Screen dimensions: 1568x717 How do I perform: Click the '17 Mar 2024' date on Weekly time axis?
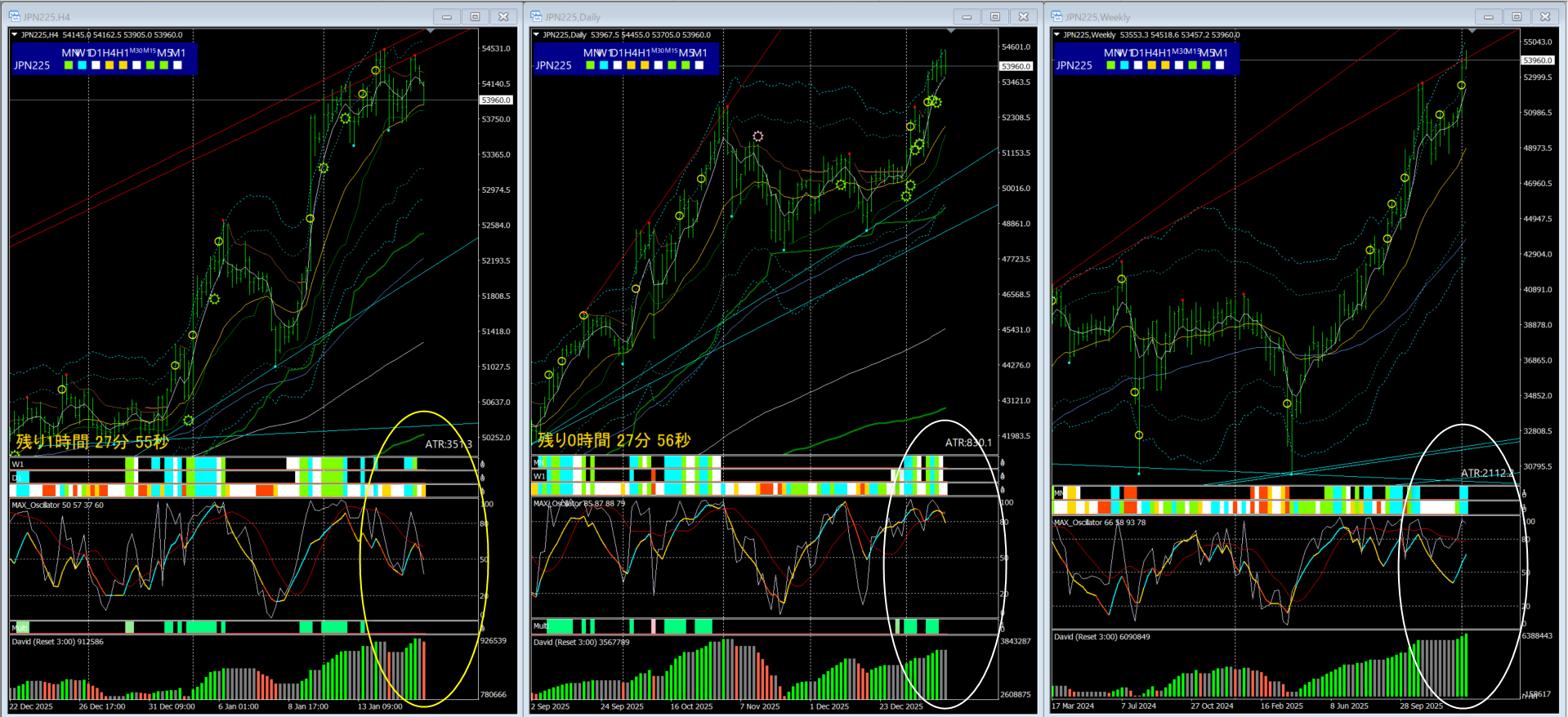pyautogui.click(x=1073, y=706)
